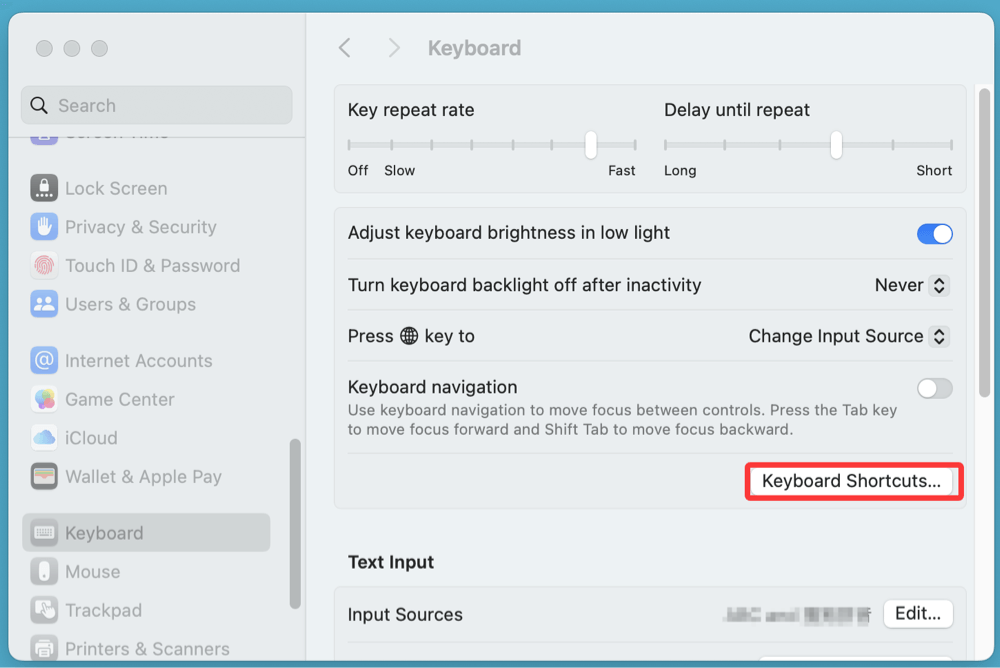This screenshot has height=668, width=1000.
Task: Click the Touch ID fingerprint icon
Action: click(x=44, y=266)
